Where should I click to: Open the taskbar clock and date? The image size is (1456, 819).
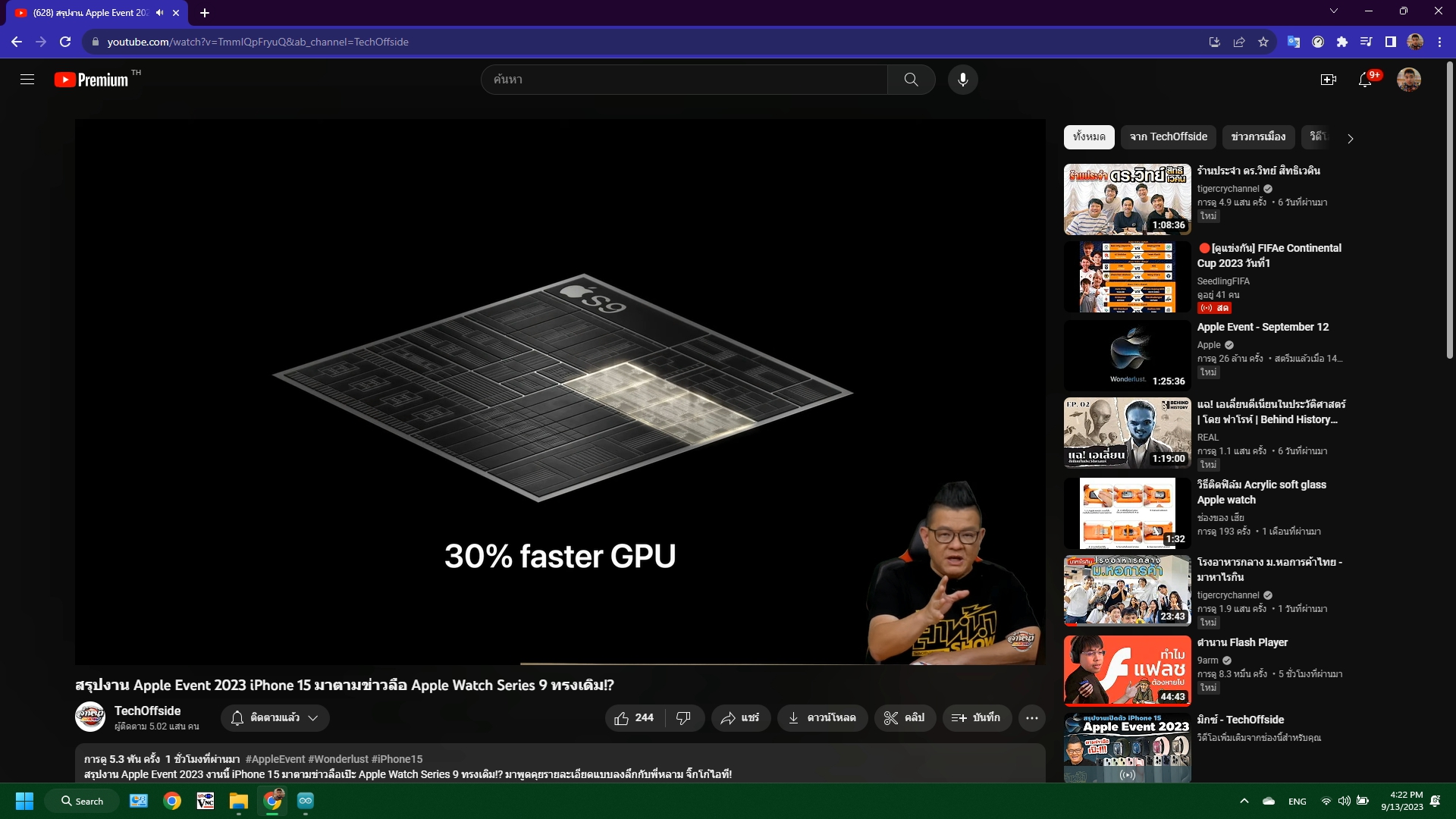click(x=1402, y=801)
